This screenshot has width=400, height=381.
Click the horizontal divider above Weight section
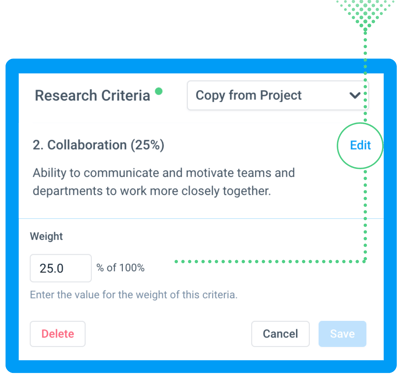pos(201,219)
